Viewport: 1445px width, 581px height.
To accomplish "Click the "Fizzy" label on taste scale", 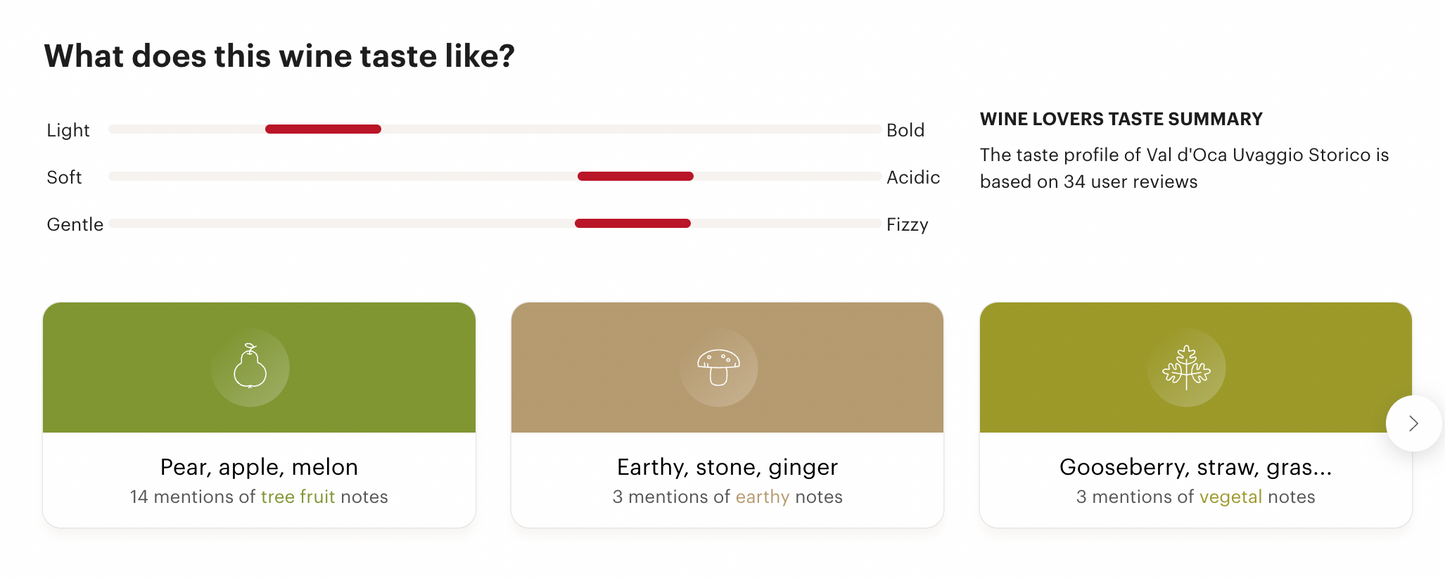I will 907,224.
